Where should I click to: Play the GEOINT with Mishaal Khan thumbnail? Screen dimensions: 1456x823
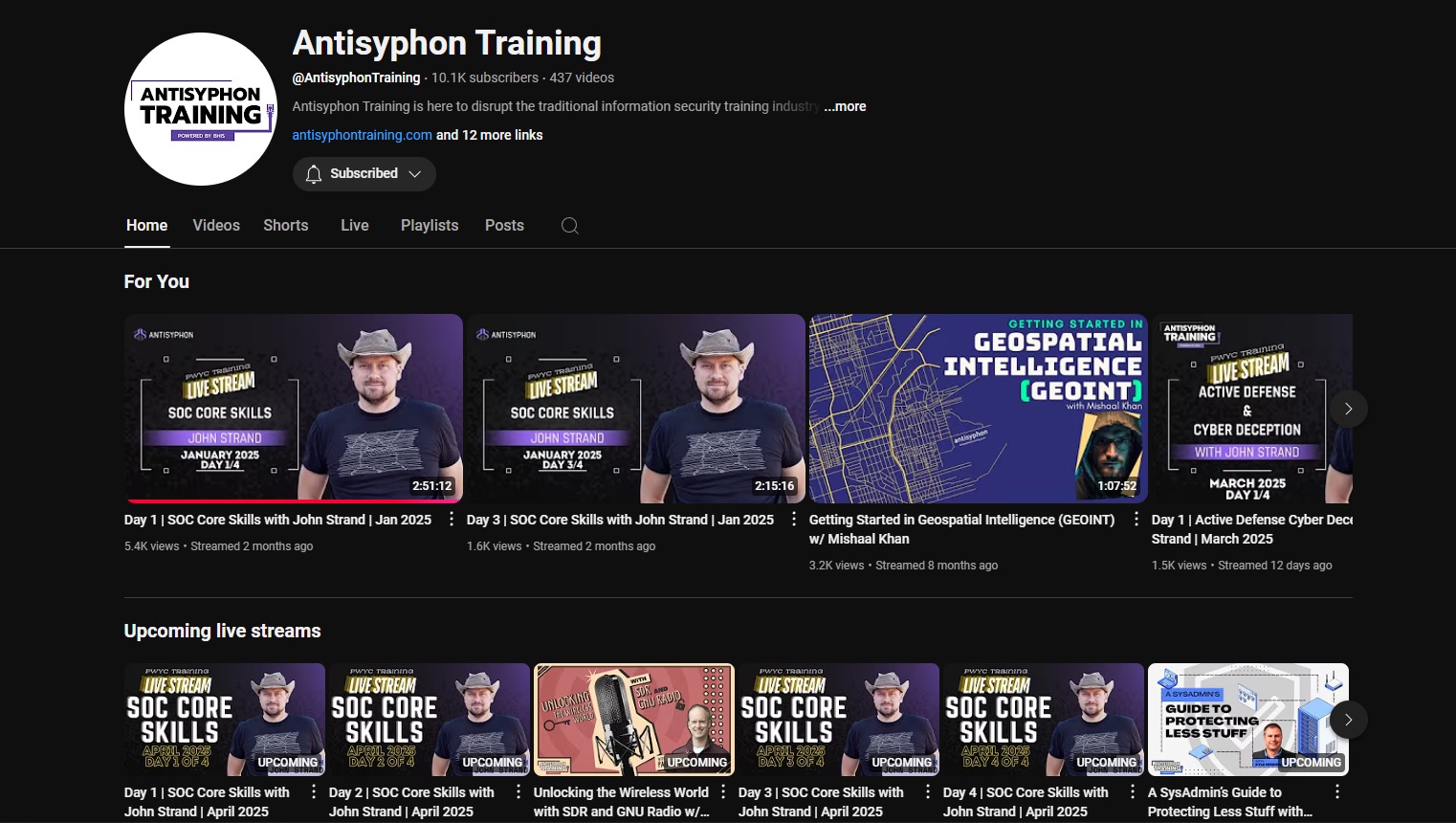tap(979, 409)
